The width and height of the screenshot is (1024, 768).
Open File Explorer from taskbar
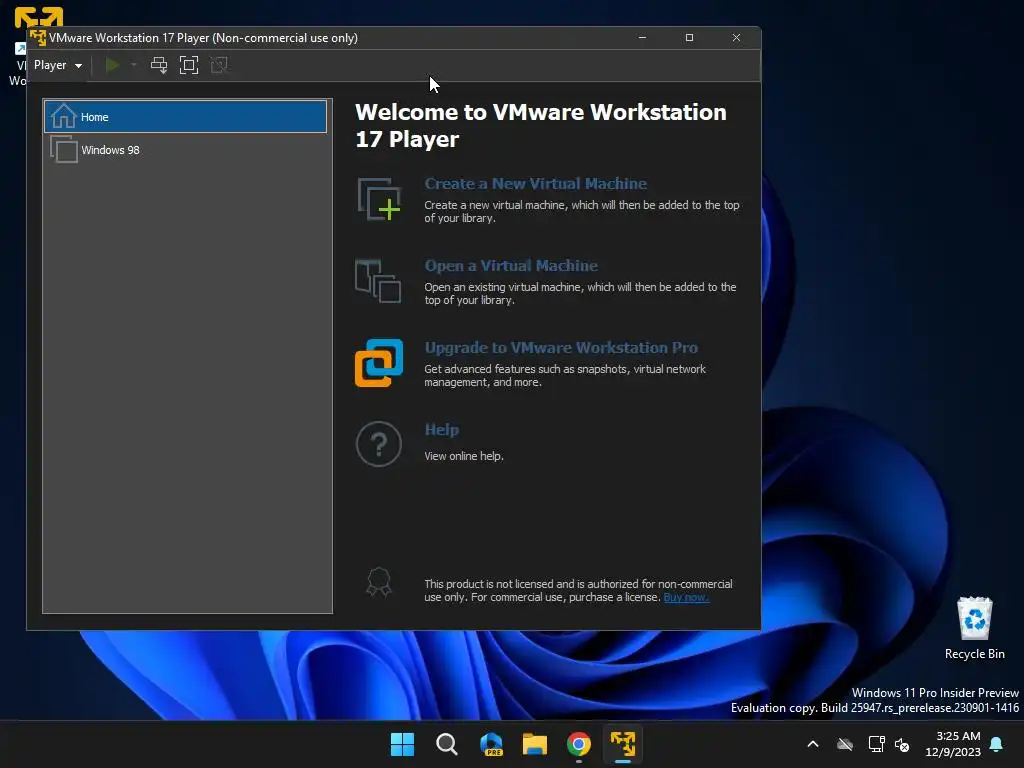[x=535, y=744]
